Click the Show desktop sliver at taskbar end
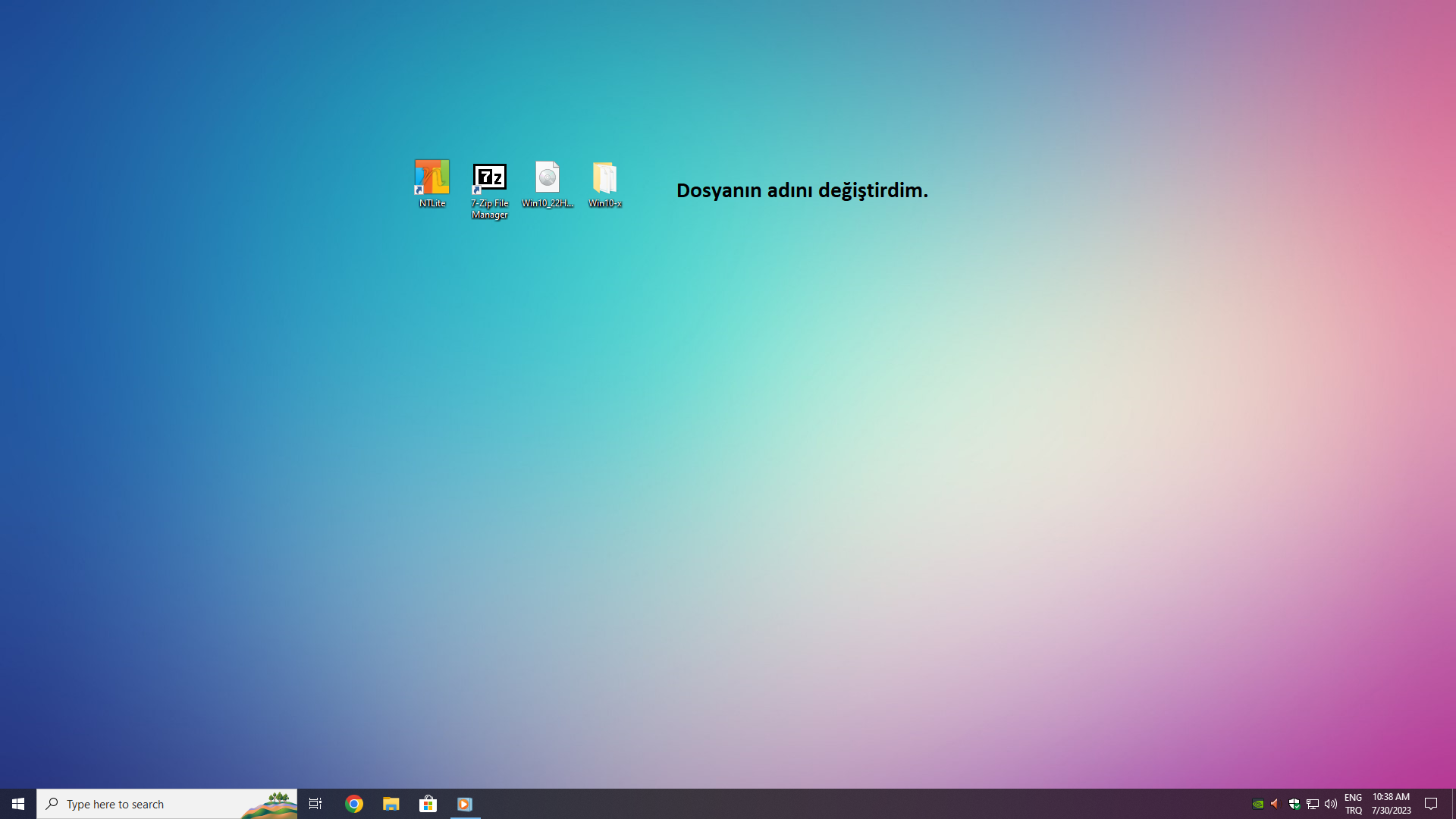This screenshot has width=1456, height=819. tap(1453, 804)
